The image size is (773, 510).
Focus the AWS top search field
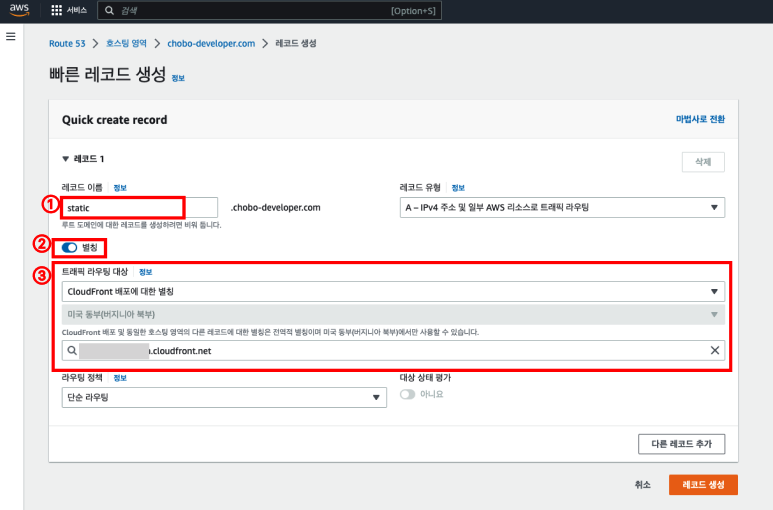click(x=269, y=10)
